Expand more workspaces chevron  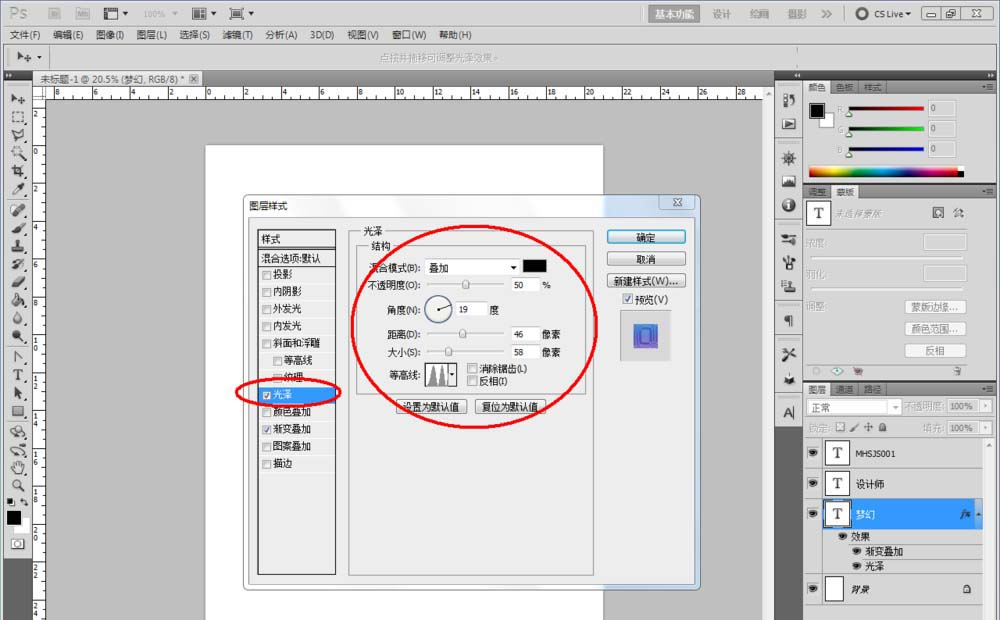[827, 13]
